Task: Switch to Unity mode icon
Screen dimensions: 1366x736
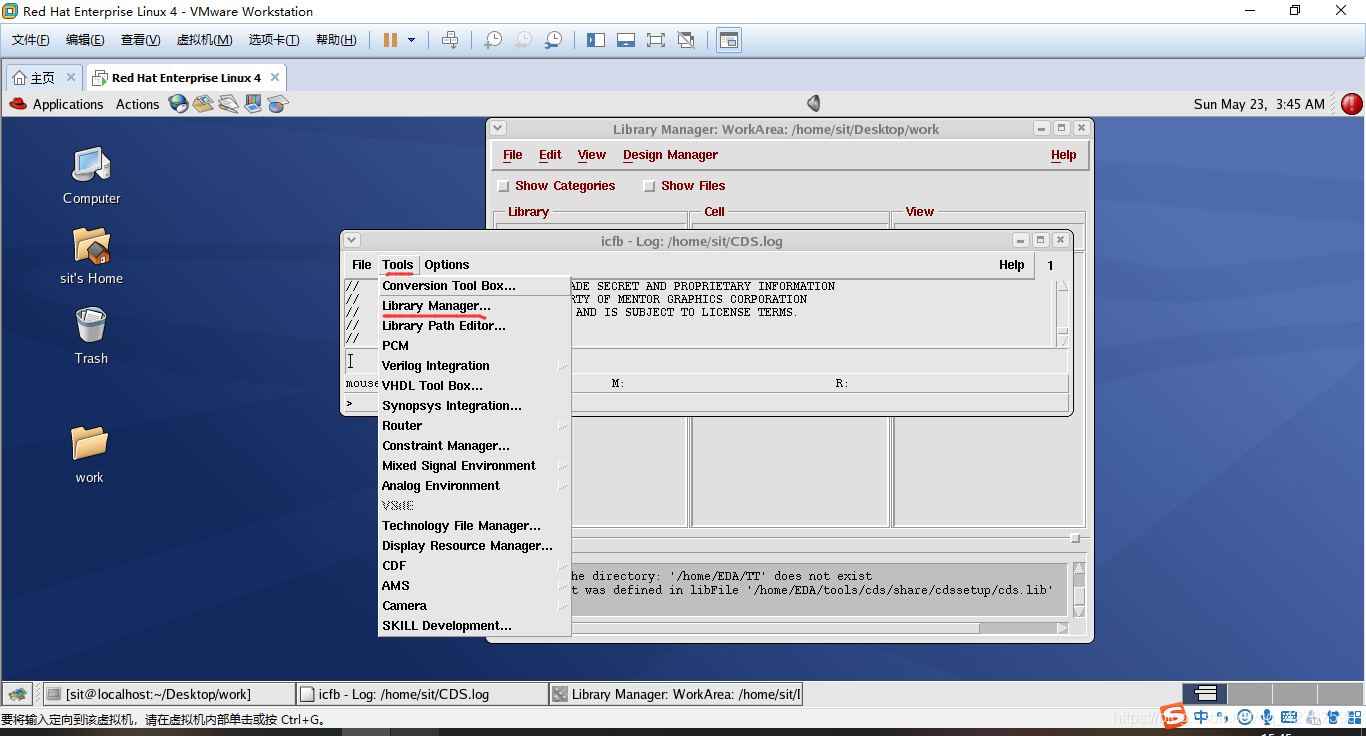Action: (686, 40)
